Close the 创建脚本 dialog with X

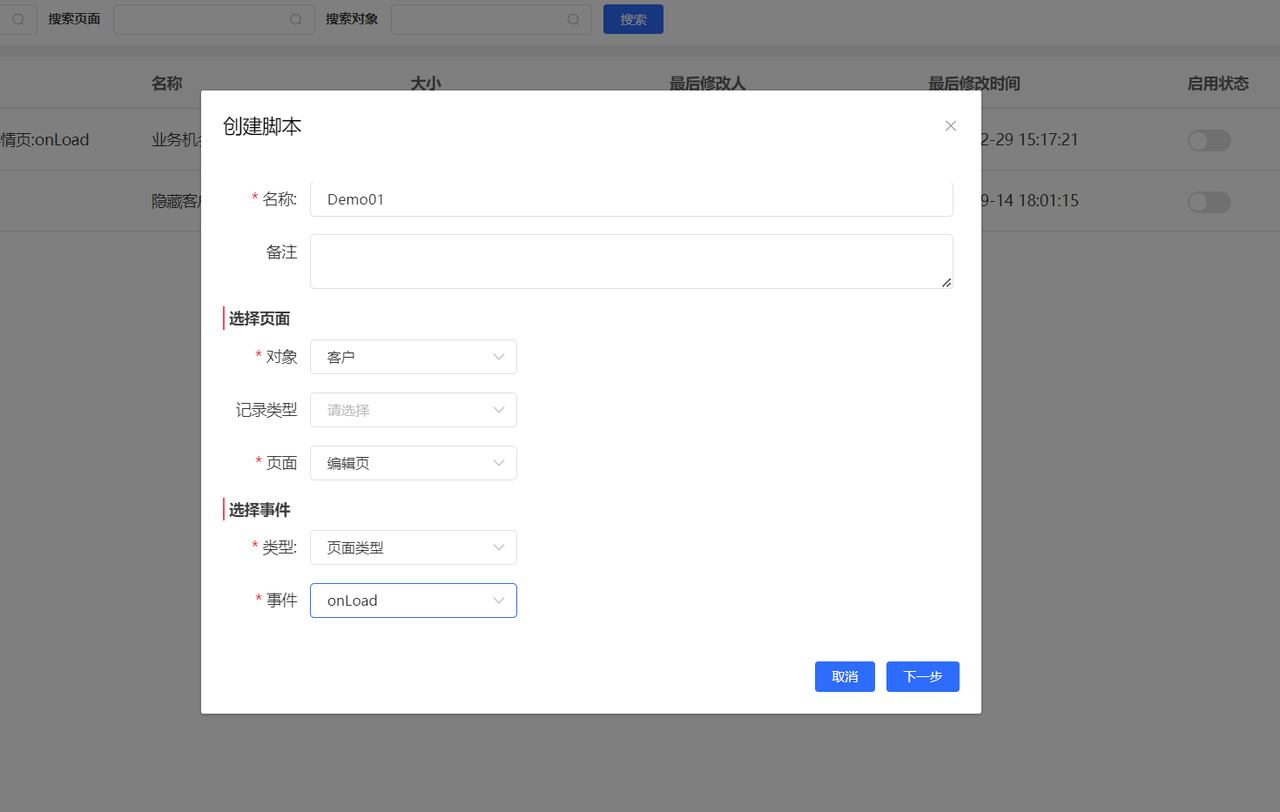pyautogui.click(x=950, y=126)
